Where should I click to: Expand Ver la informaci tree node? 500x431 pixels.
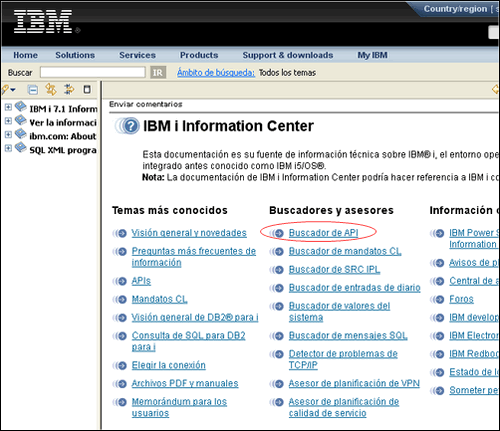pos(8,121)
